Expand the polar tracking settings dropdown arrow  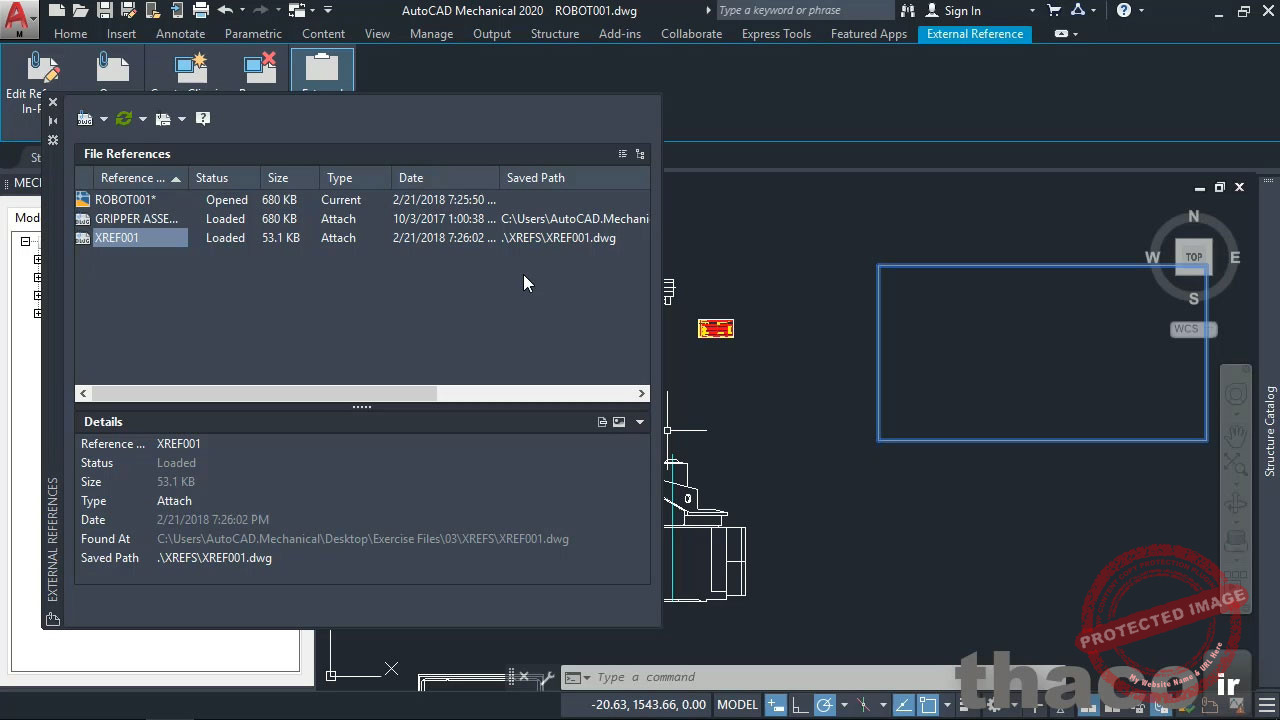coord(843,705)
